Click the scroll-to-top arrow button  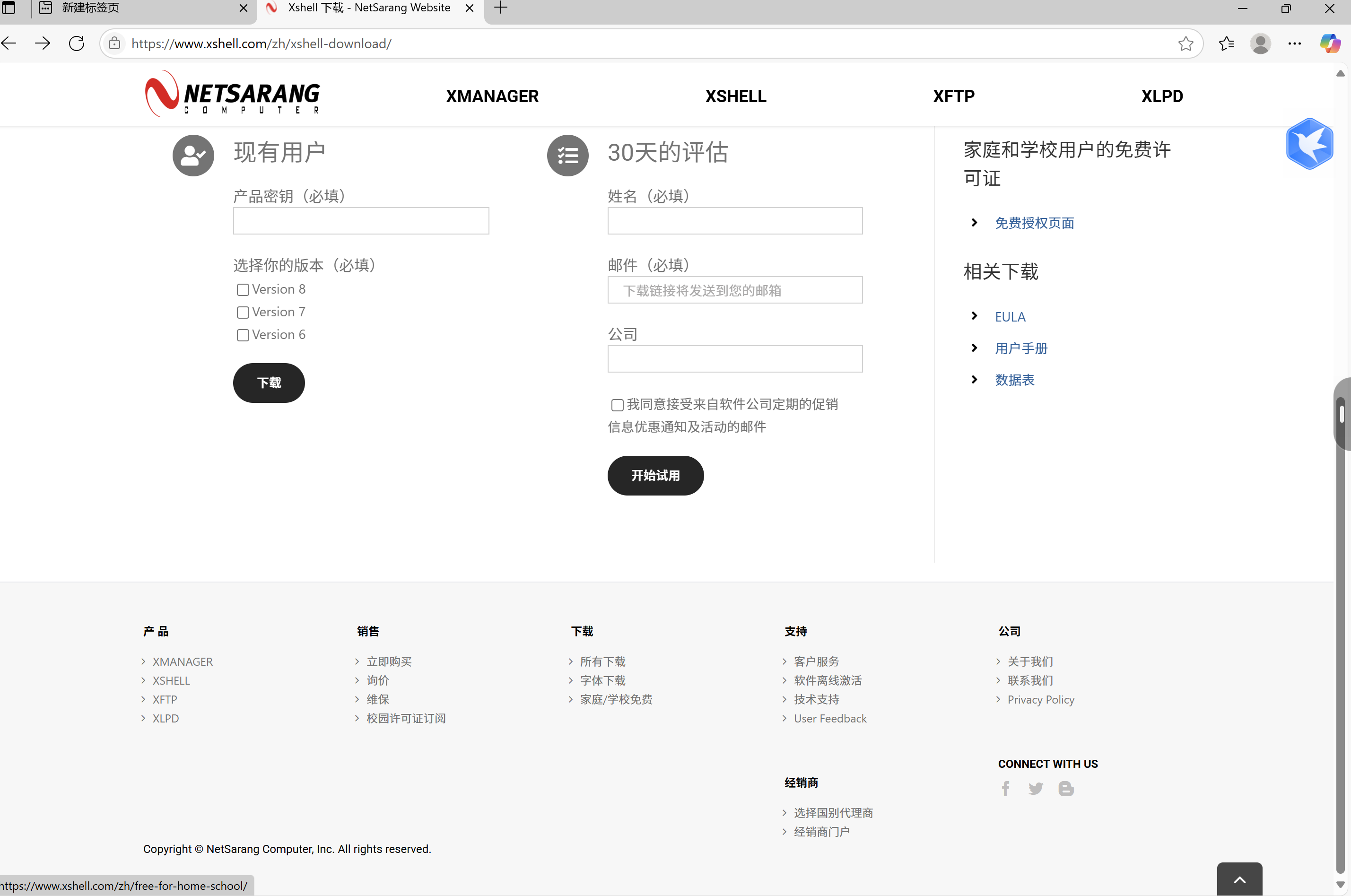1239,880
